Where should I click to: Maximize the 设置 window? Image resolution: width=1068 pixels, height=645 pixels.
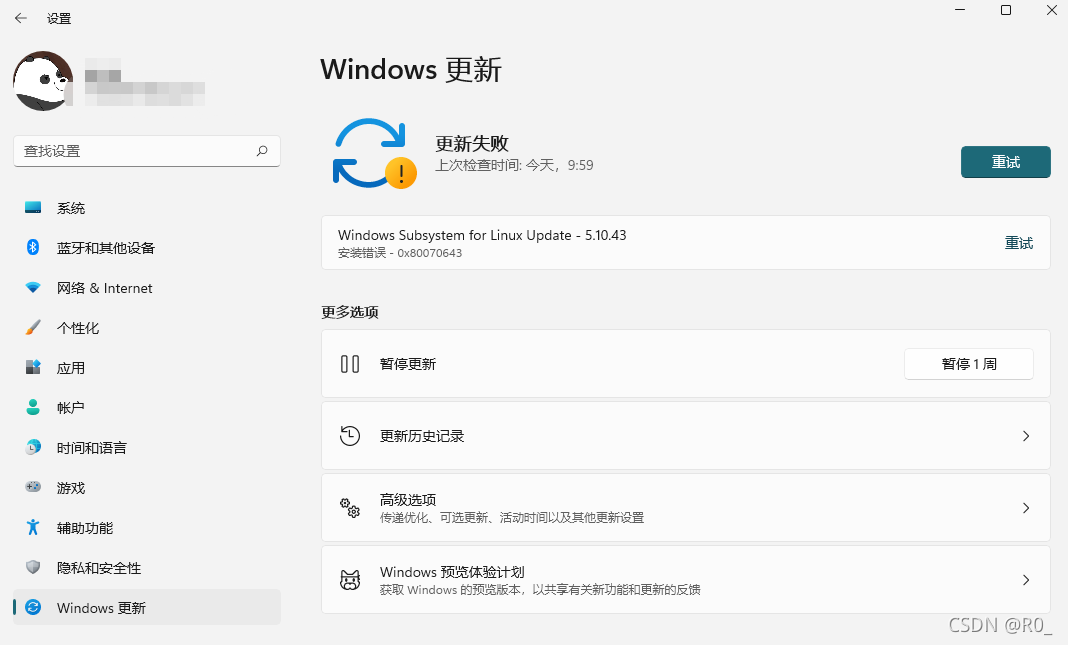(1005, 10)
